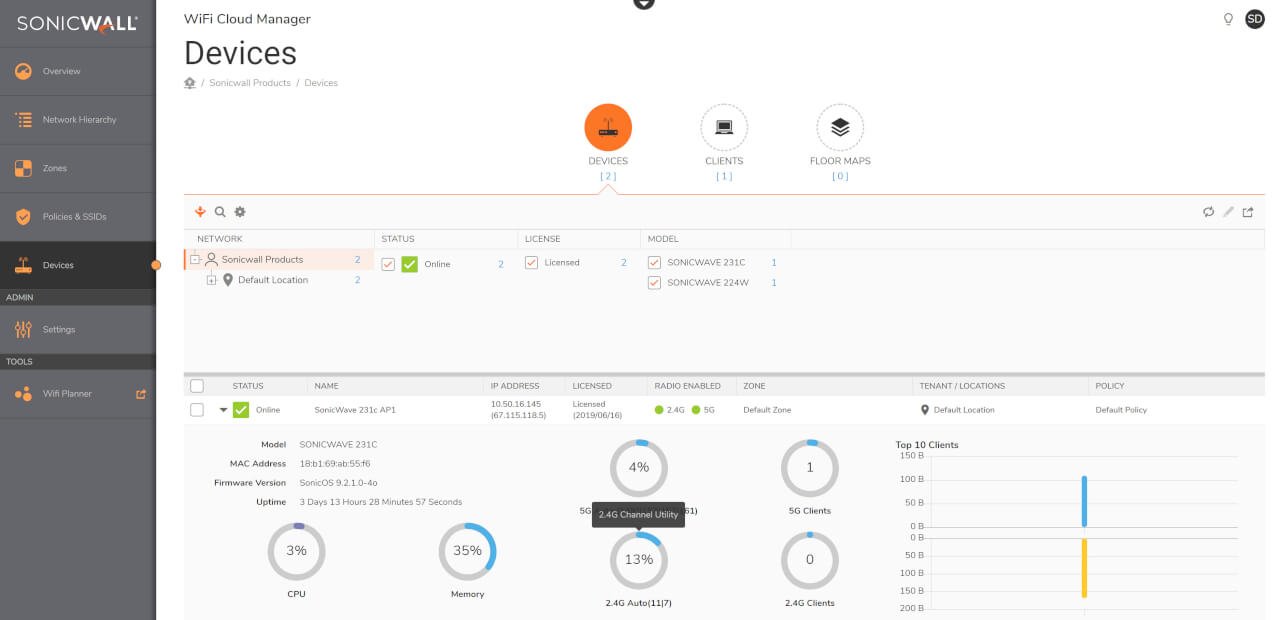Click the gear icon in device toolbar
The width and height of the screenshot is (1280, 620).
[x=240, y=212]
